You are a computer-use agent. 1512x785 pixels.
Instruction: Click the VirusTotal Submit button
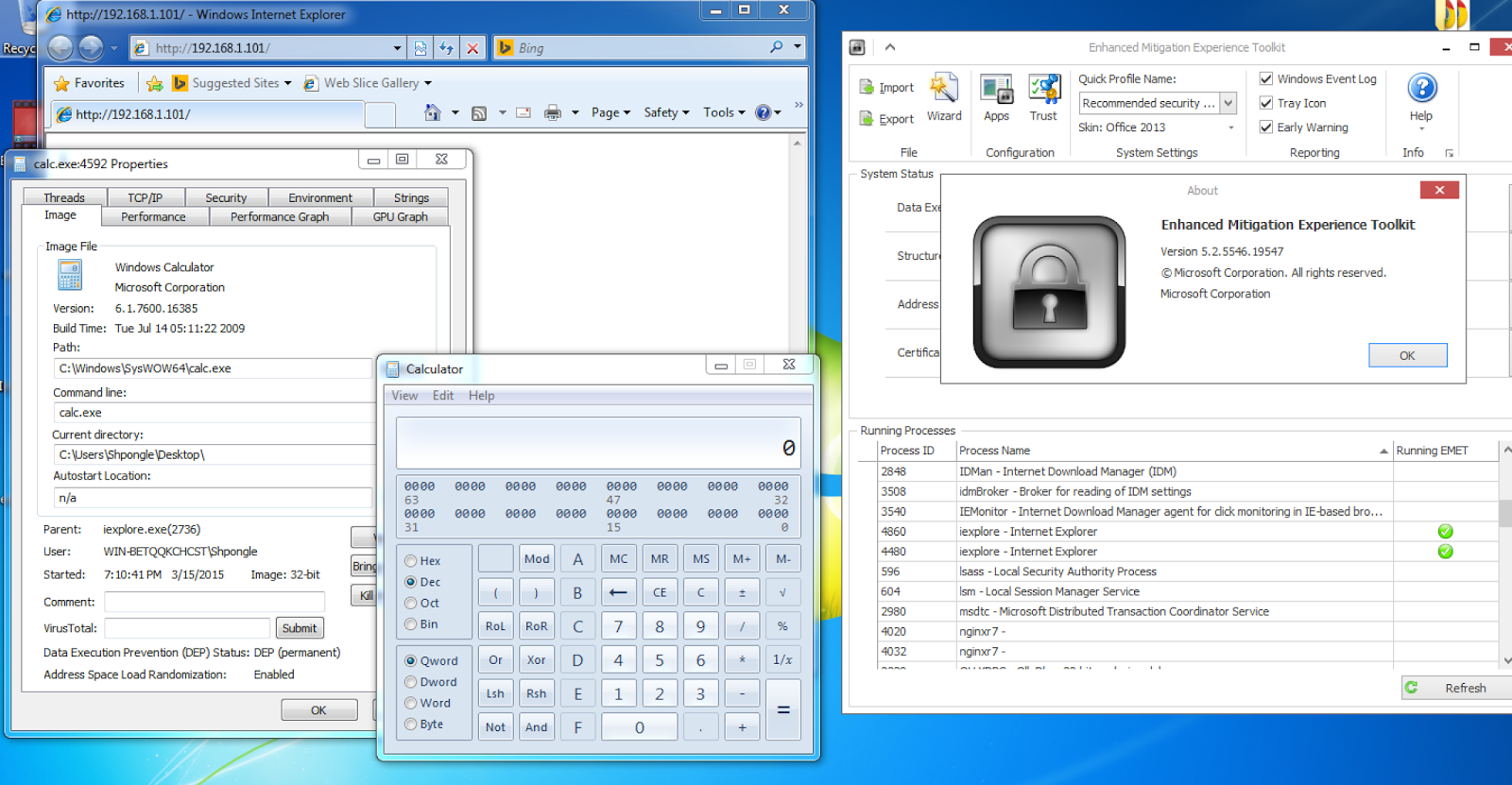pos(300,628)
